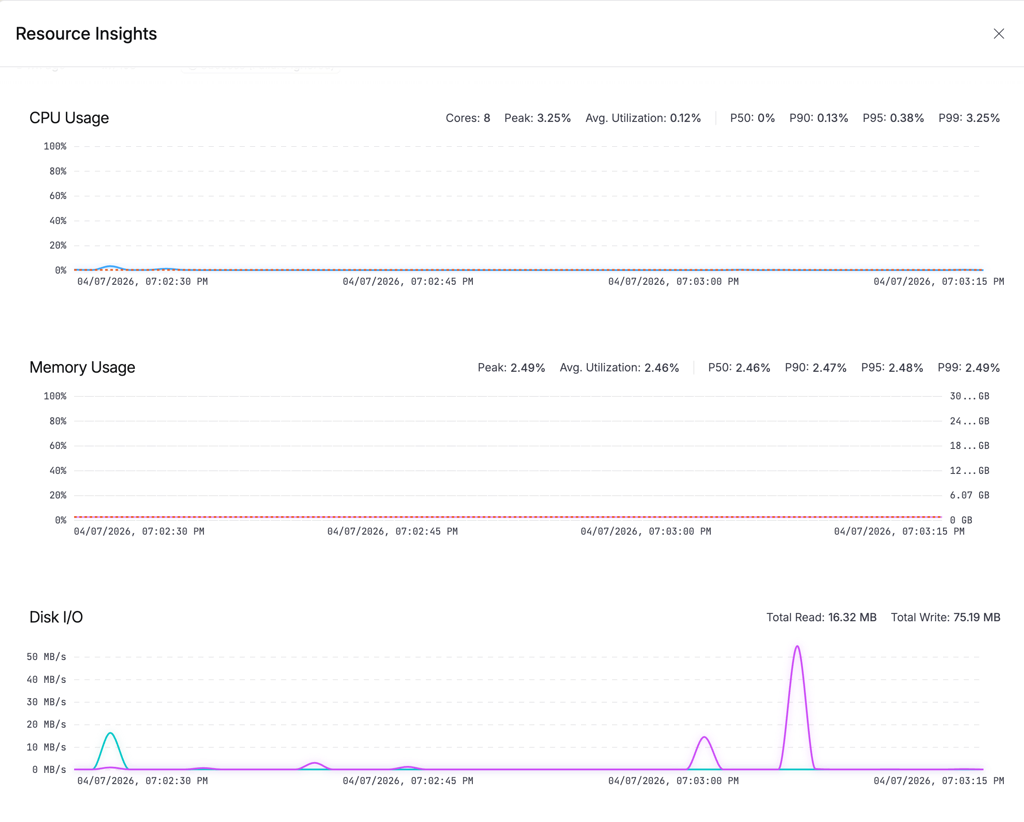Click the Resource Insights title
Image resolution: width=1024 pixels, height=822 pixels.
coord(86,34)
